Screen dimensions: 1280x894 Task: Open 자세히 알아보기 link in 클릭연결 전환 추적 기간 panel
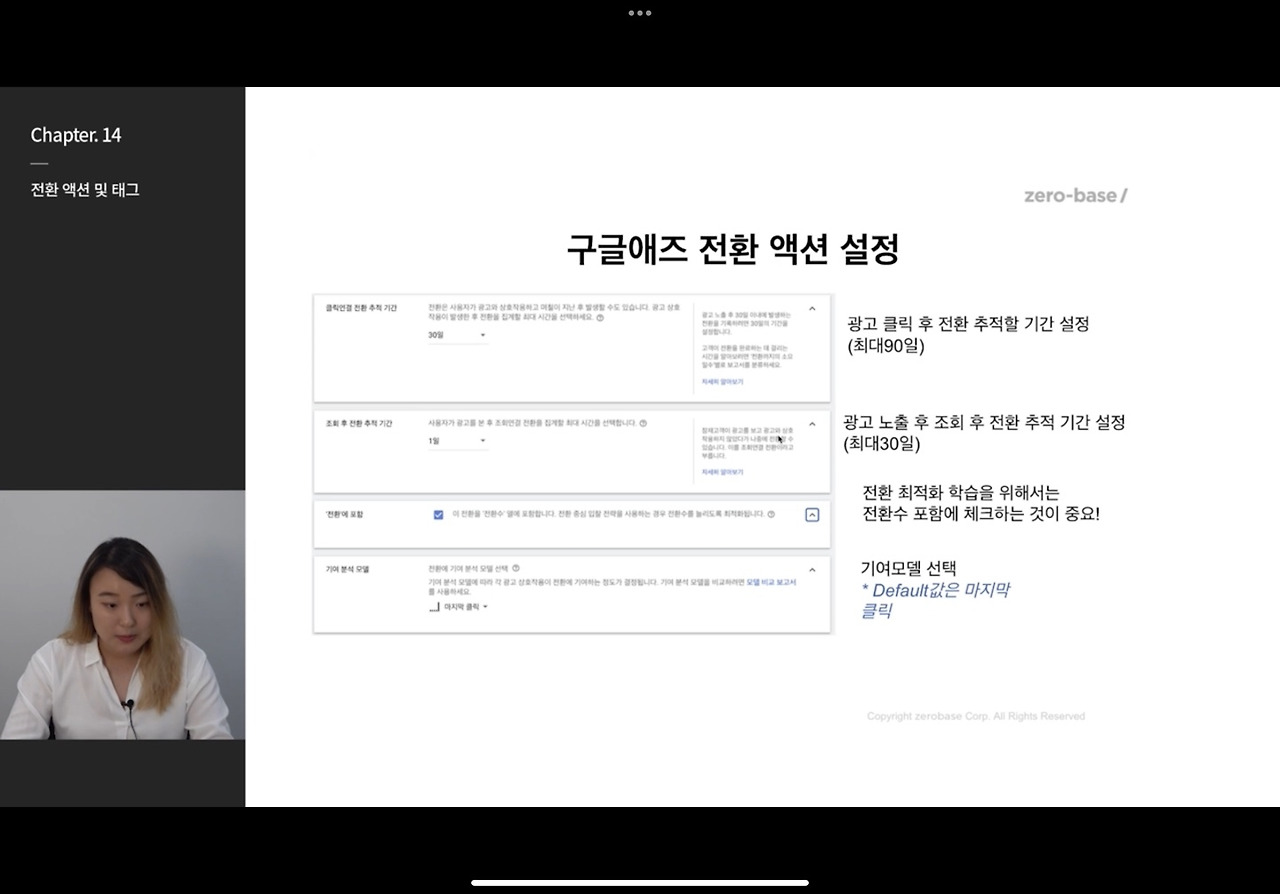[x=722, y=382]
